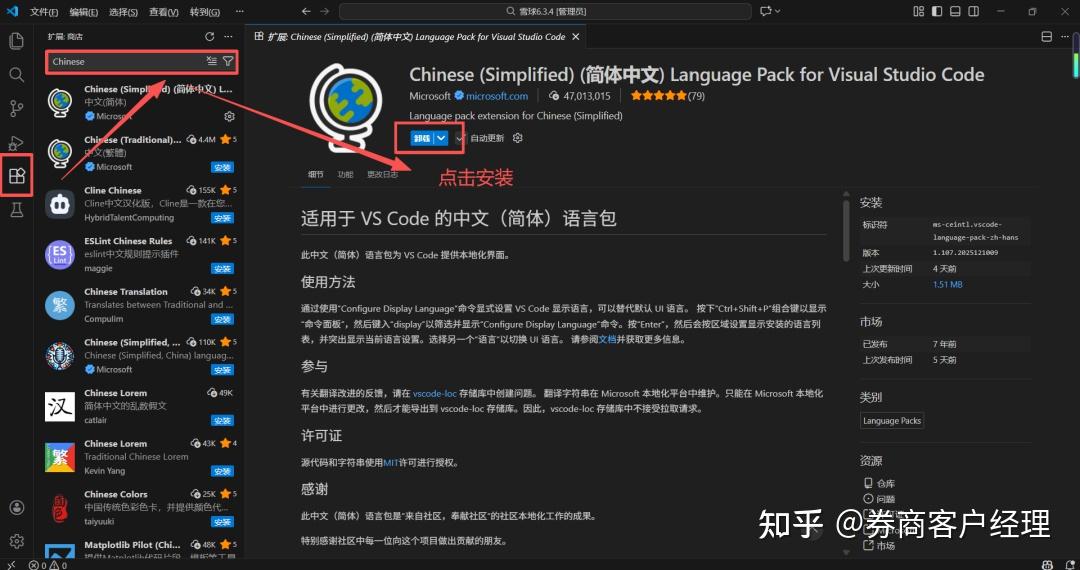
Task: Click the Language Packs category tag
Action: tap(891, 421)
